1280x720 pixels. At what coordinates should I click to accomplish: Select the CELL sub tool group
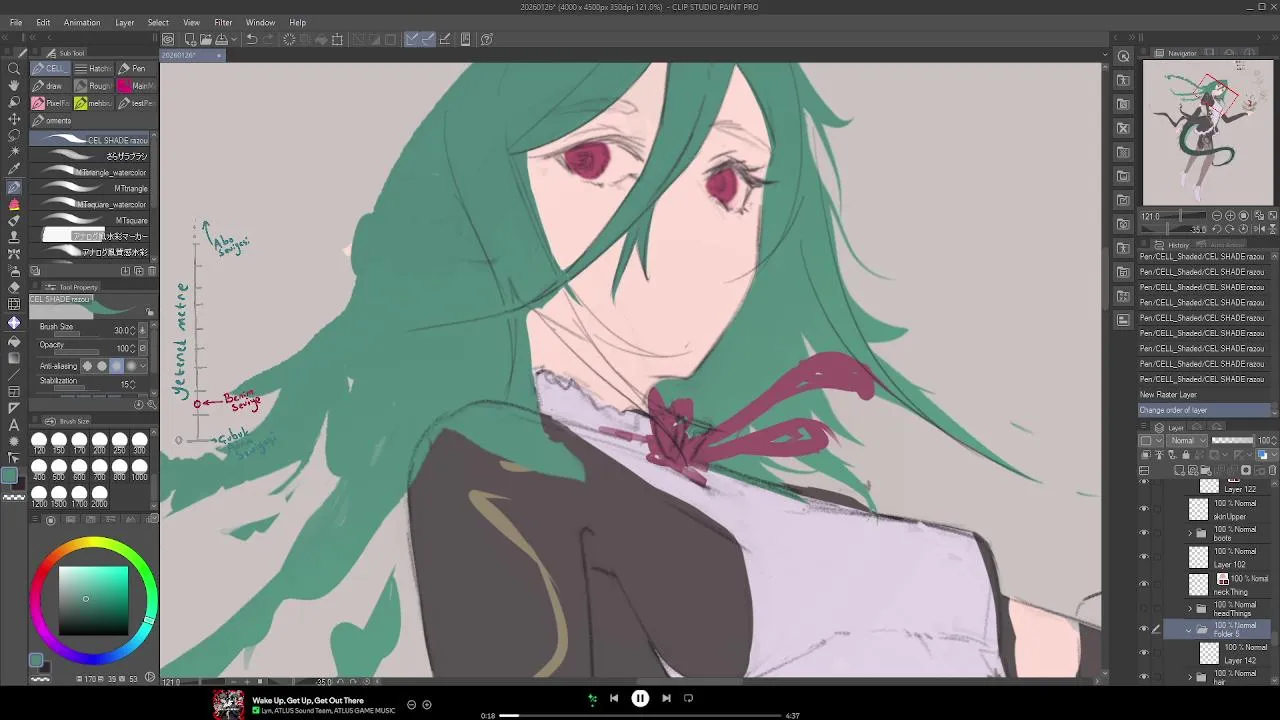coord(49,68)
